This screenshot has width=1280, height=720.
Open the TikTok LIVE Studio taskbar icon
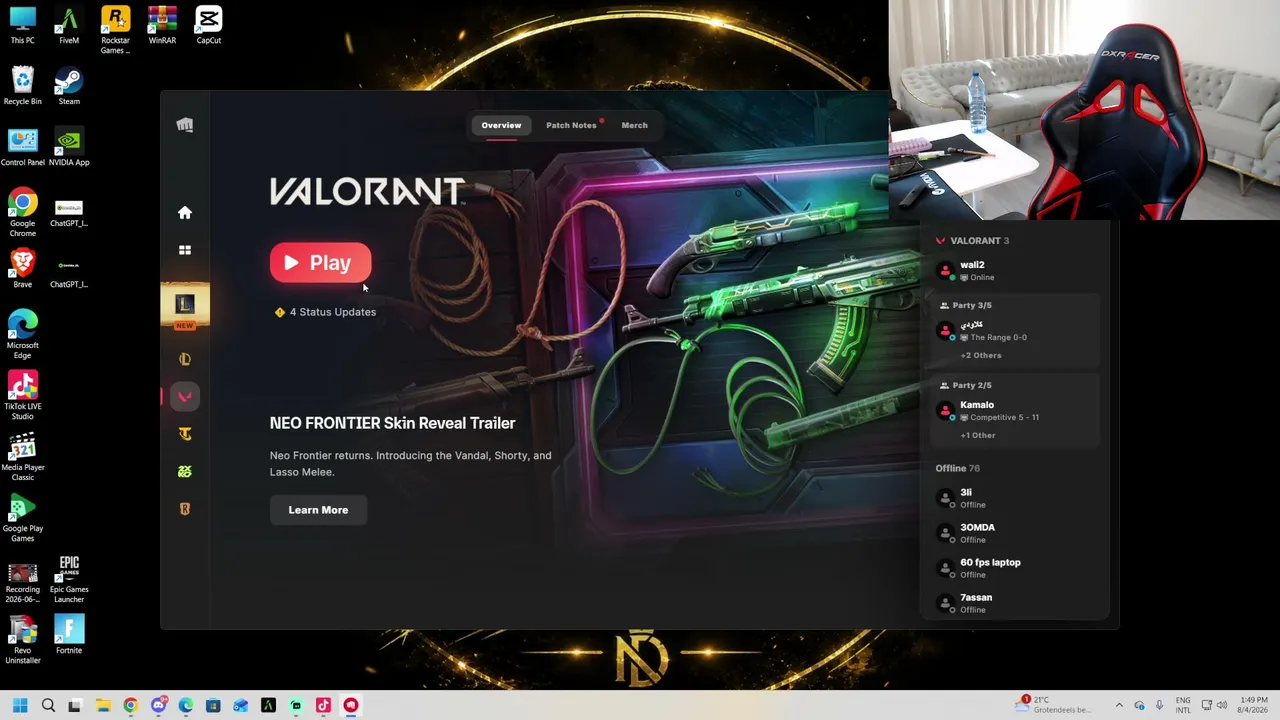323,705
